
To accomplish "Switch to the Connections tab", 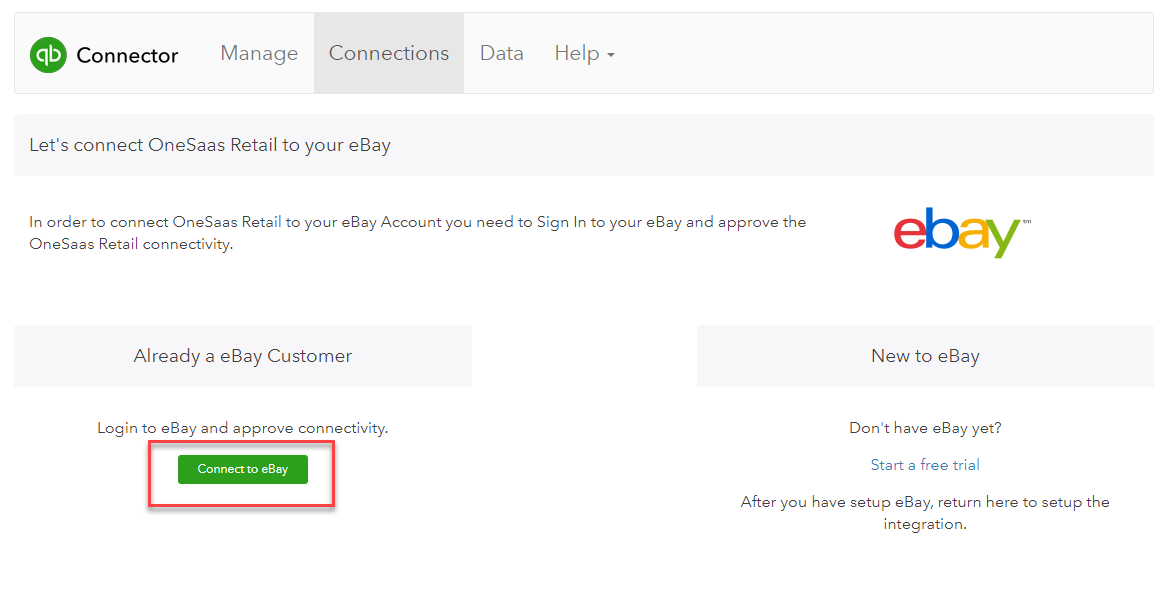I will pos(389,54).
